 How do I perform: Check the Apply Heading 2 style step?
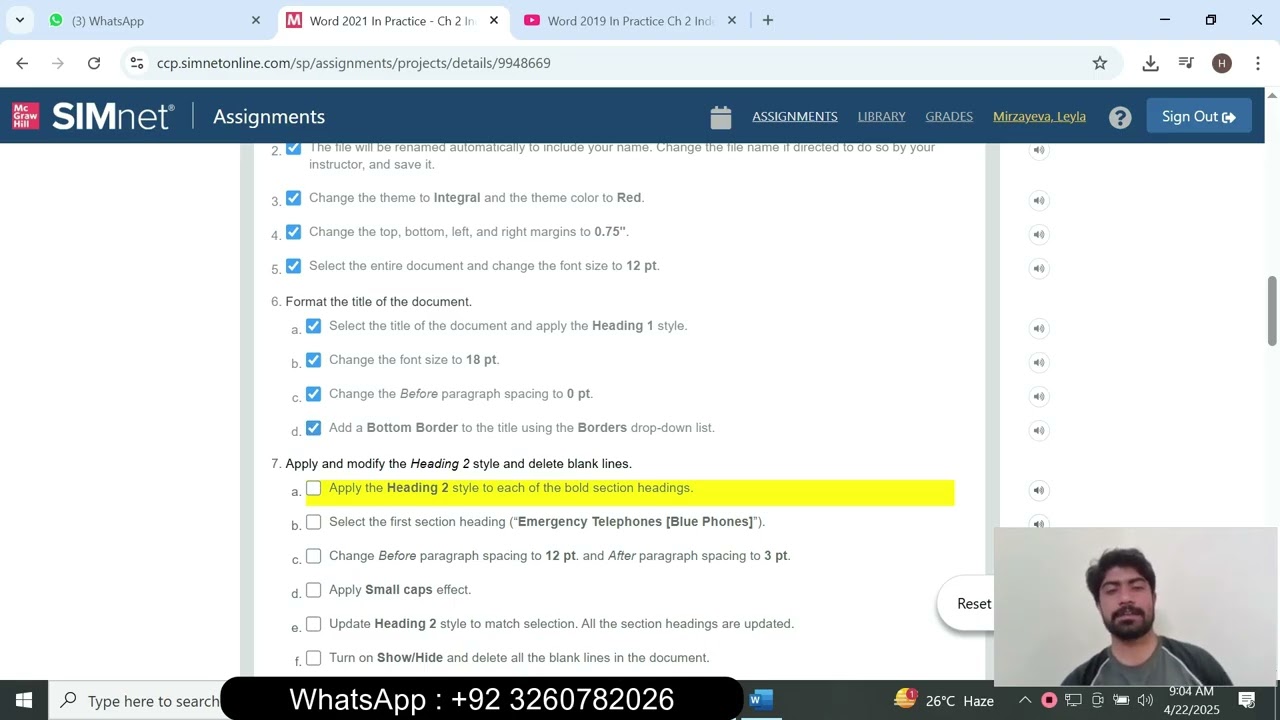click(313, 488)
